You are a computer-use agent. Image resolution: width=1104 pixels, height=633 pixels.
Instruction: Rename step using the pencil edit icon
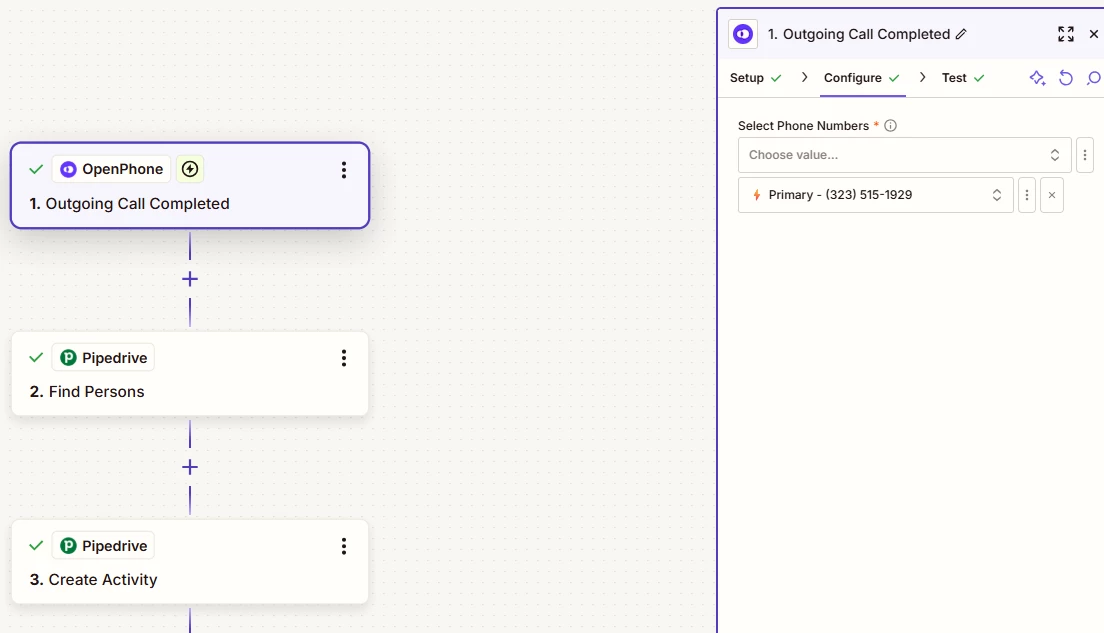click(x=961, y=34)
